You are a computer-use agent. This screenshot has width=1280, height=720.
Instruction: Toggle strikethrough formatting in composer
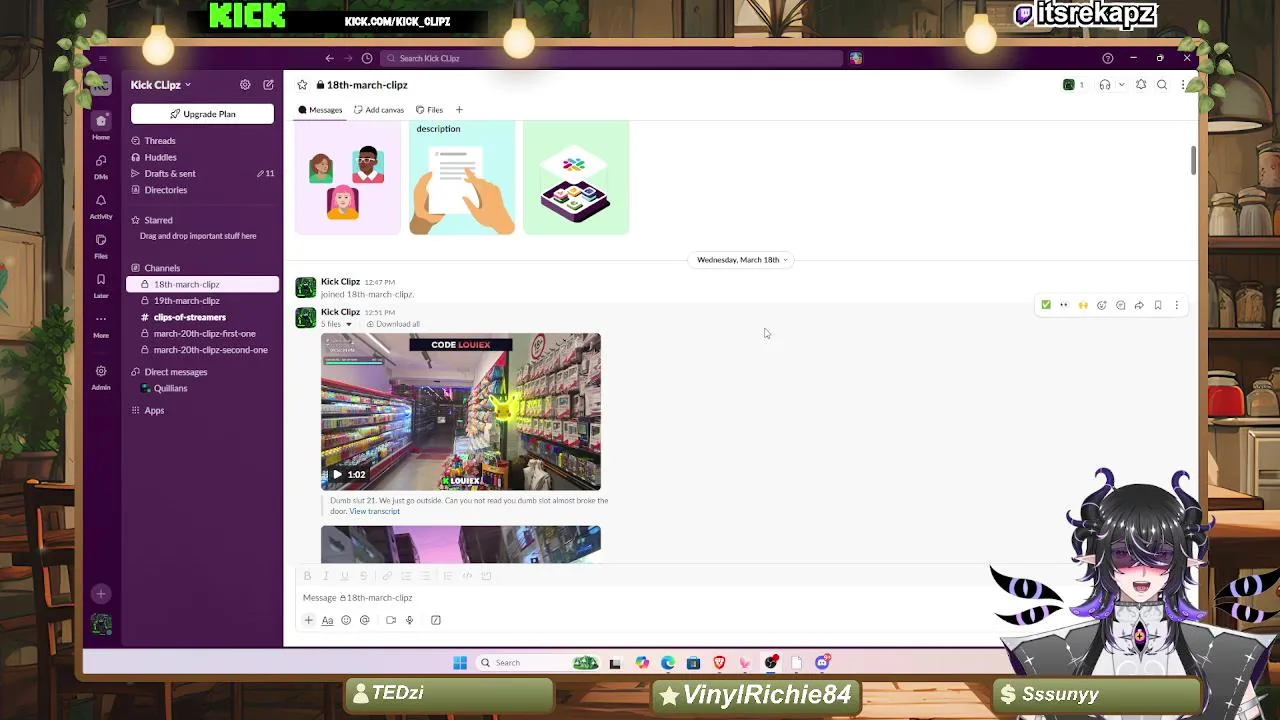pos(363,576)
